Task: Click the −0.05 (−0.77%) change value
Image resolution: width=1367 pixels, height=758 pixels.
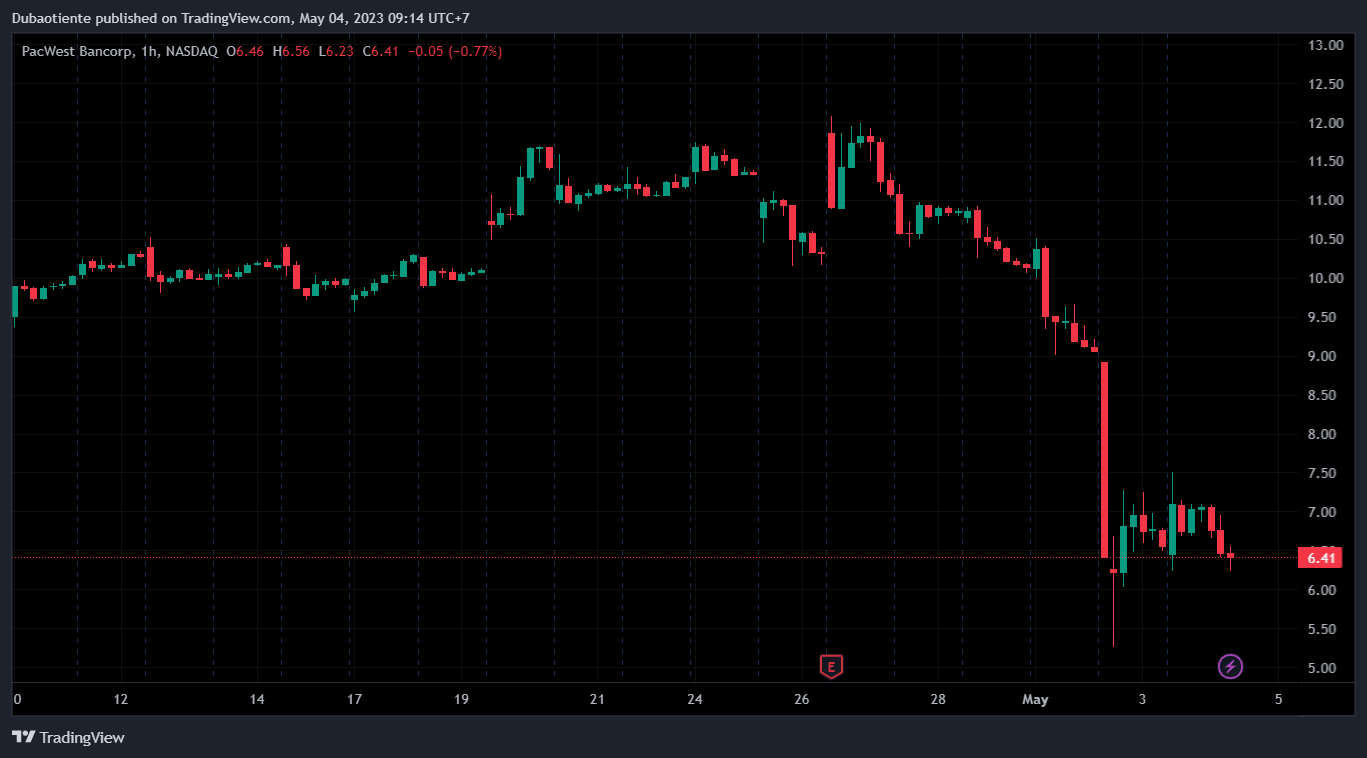Action: coord(455,51)
